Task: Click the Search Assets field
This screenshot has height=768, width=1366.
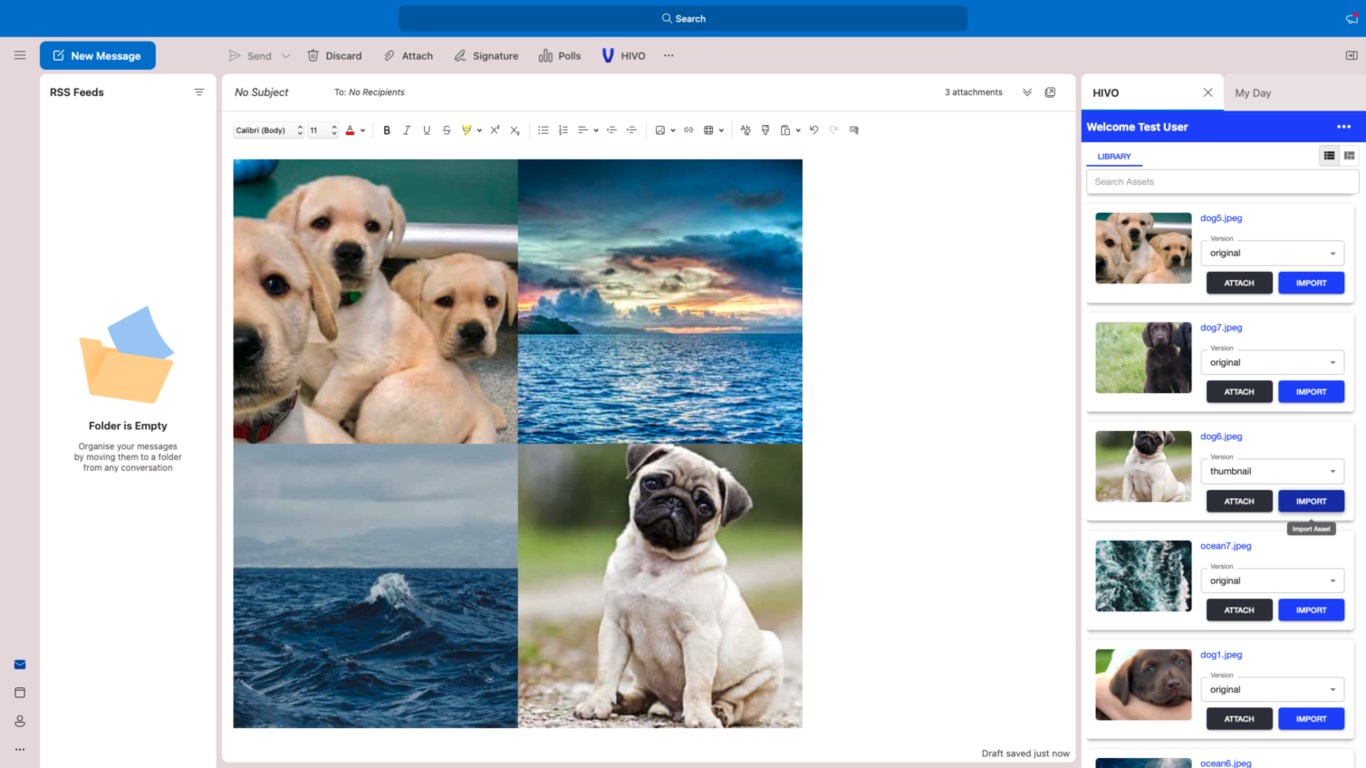Action: (x=1222, y=182)
